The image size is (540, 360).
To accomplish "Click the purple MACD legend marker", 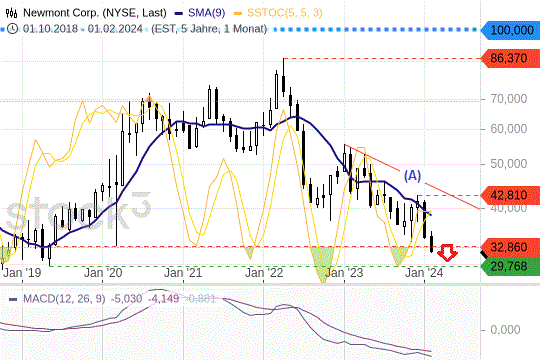I will click(13, 299).
